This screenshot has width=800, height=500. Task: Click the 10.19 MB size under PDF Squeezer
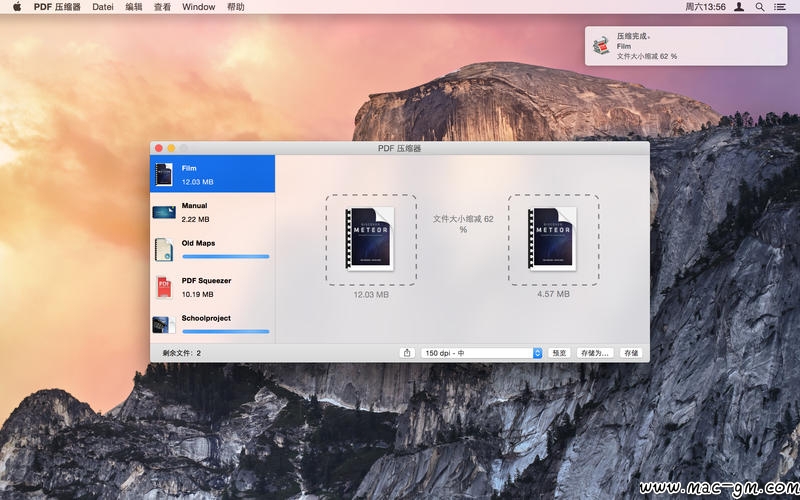point(197,294)
